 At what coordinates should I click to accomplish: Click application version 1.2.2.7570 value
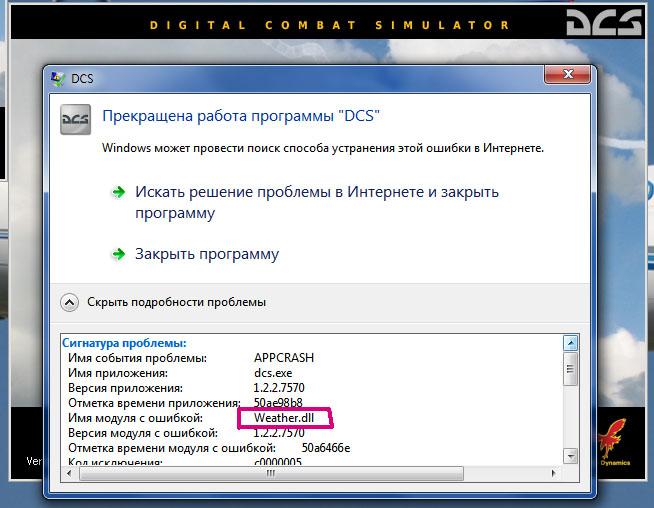coord(279,388)
